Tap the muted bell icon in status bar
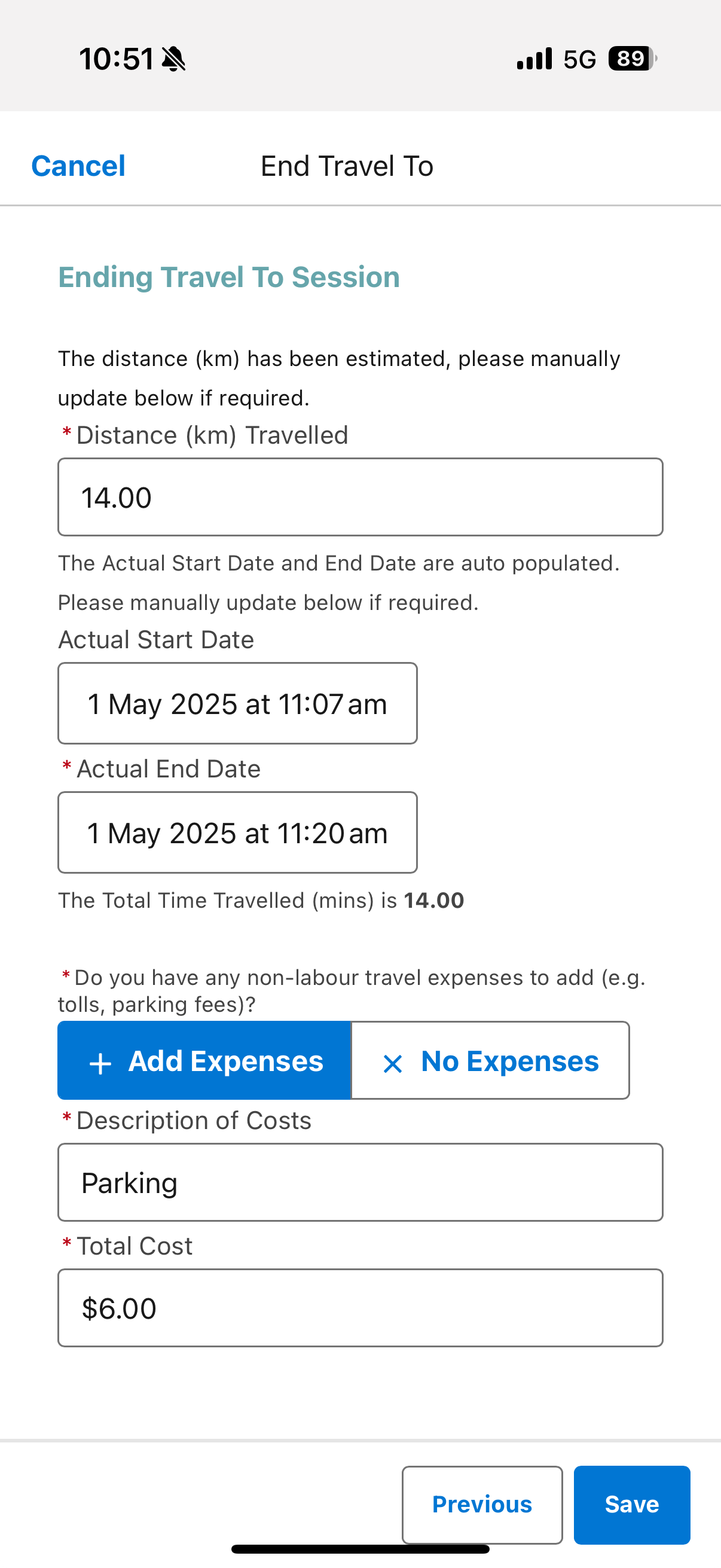This screenshot has height=1568, width=721. [174, 59]
